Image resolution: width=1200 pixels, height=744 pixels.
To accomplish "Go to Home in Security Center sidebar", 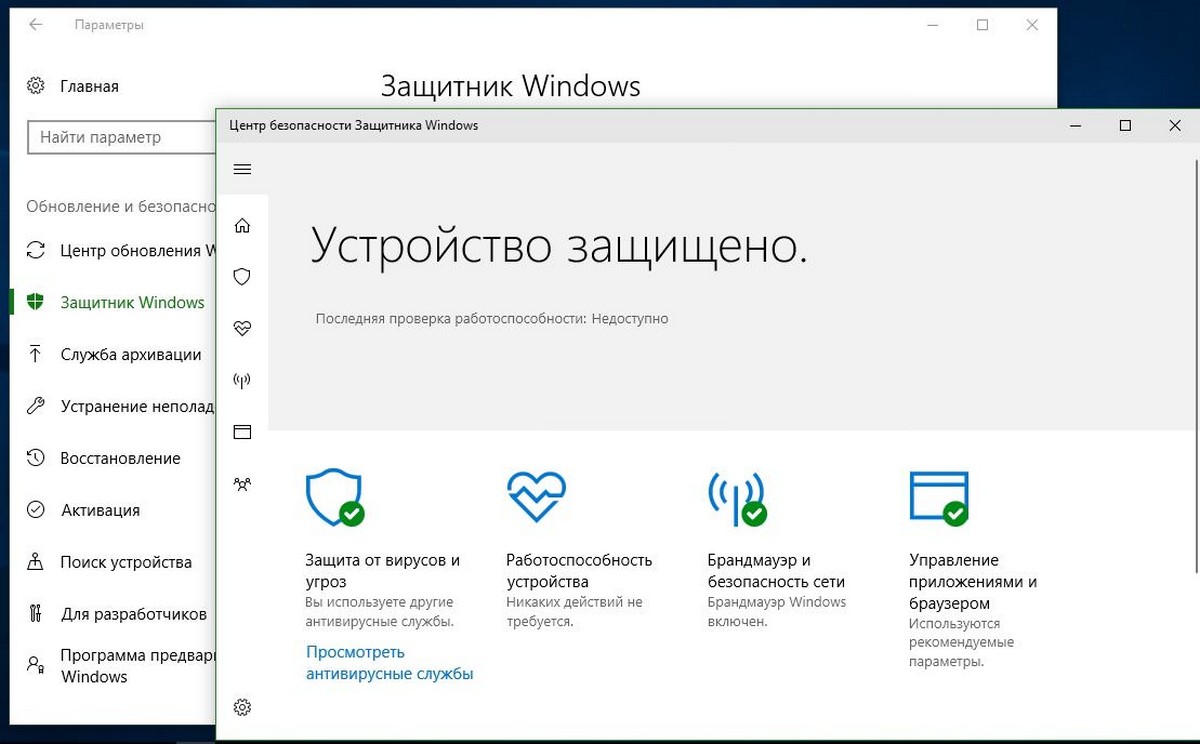I will [x=242, y=226].
